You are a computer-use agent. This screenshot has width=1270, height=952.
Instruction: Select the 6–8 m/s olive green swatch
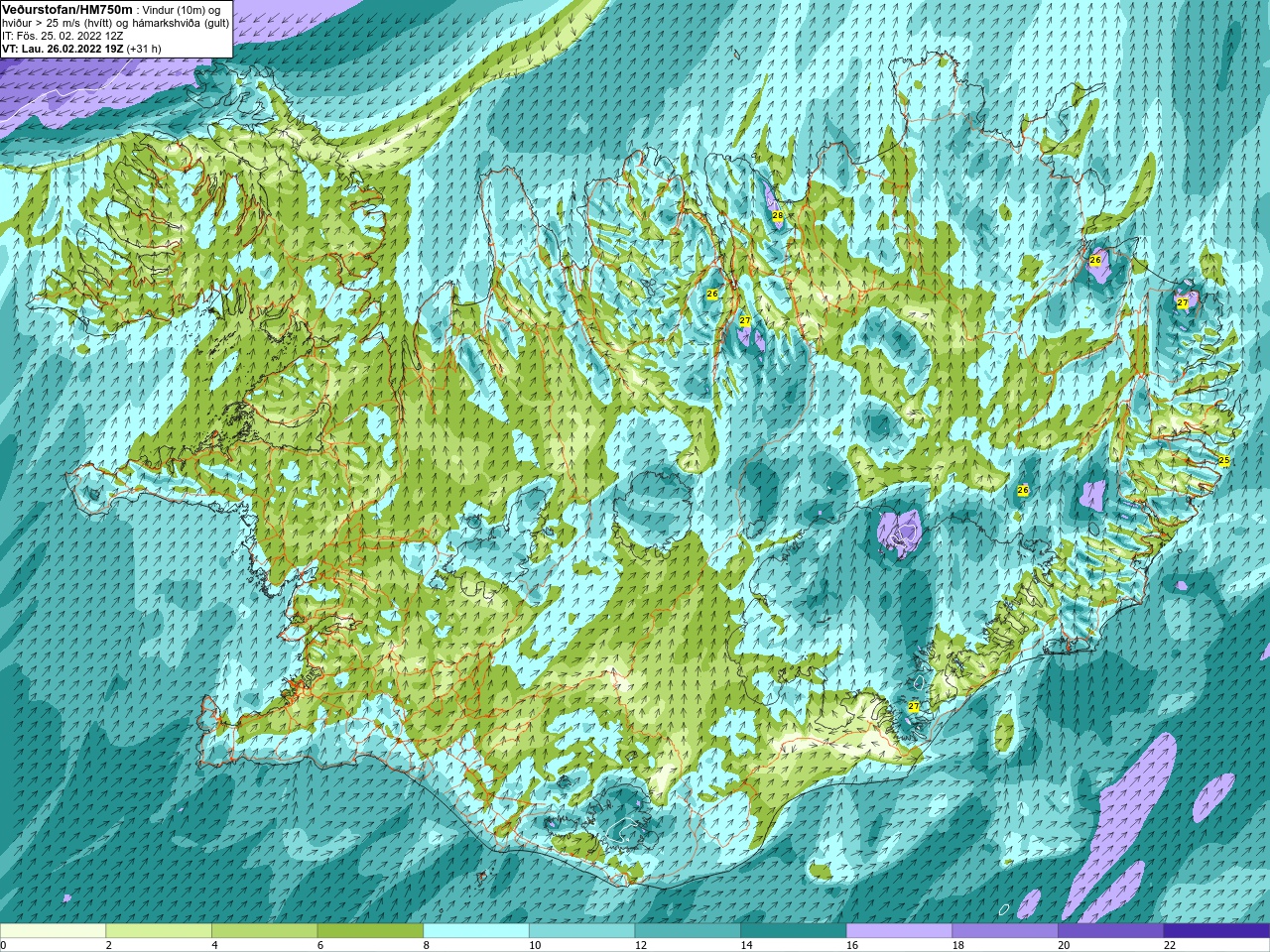(370, 930)
